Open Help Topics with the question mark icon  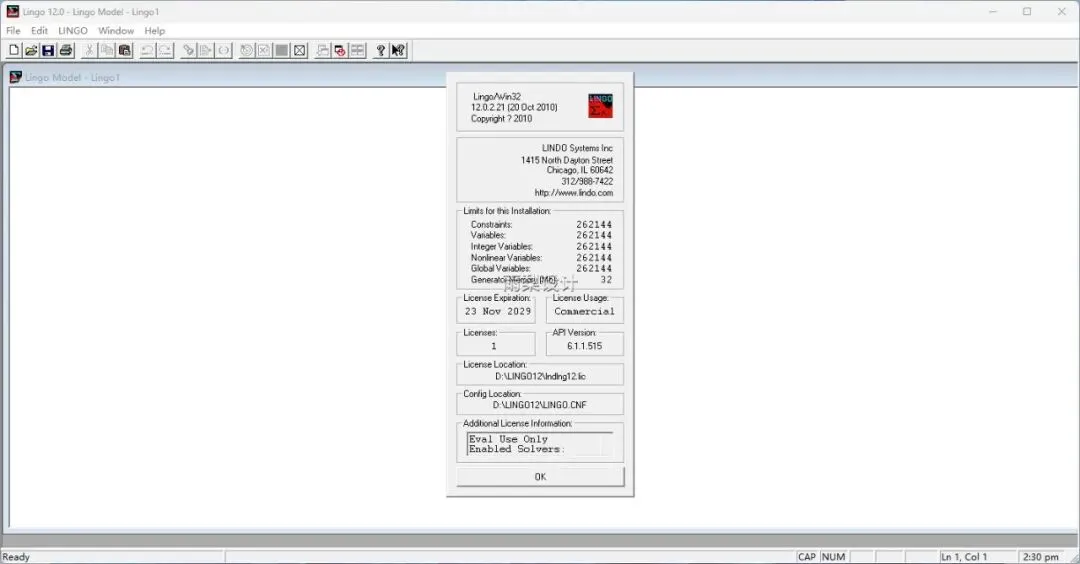coord(381,50)
